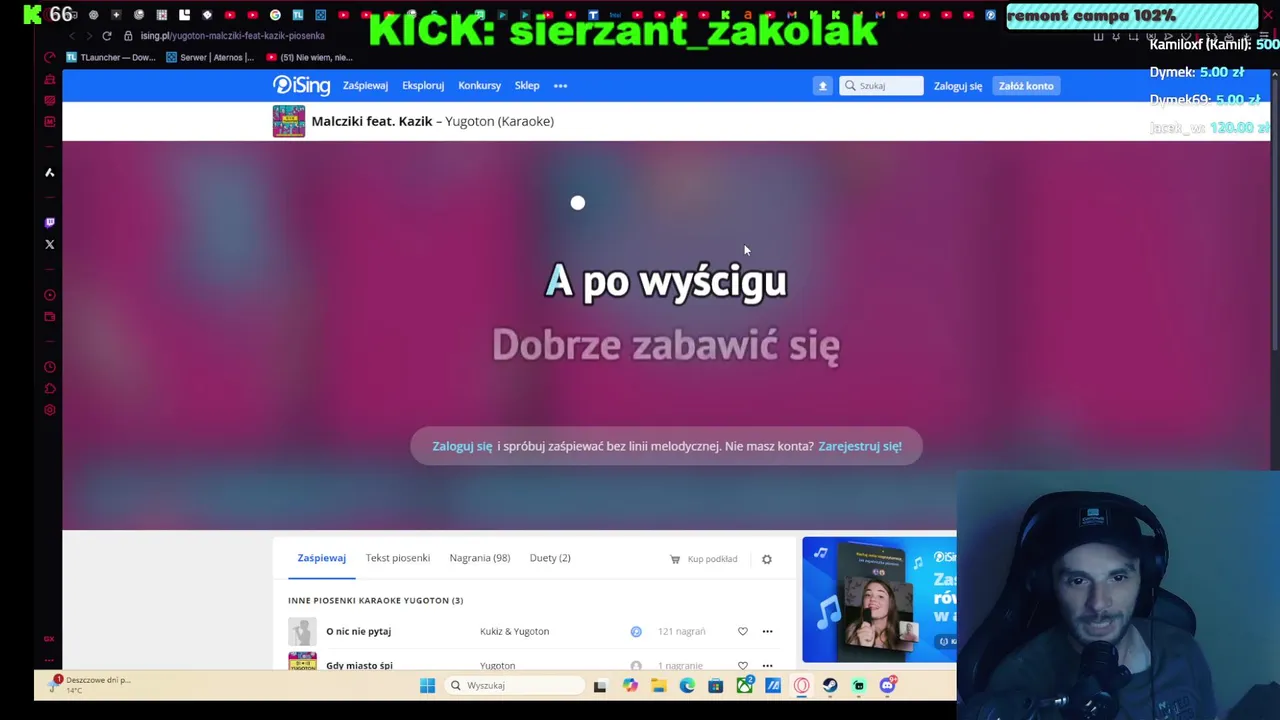Open Twitch in the Opera GX sidebar
The height and width of the screenshot is (720, 1280).
49,222
